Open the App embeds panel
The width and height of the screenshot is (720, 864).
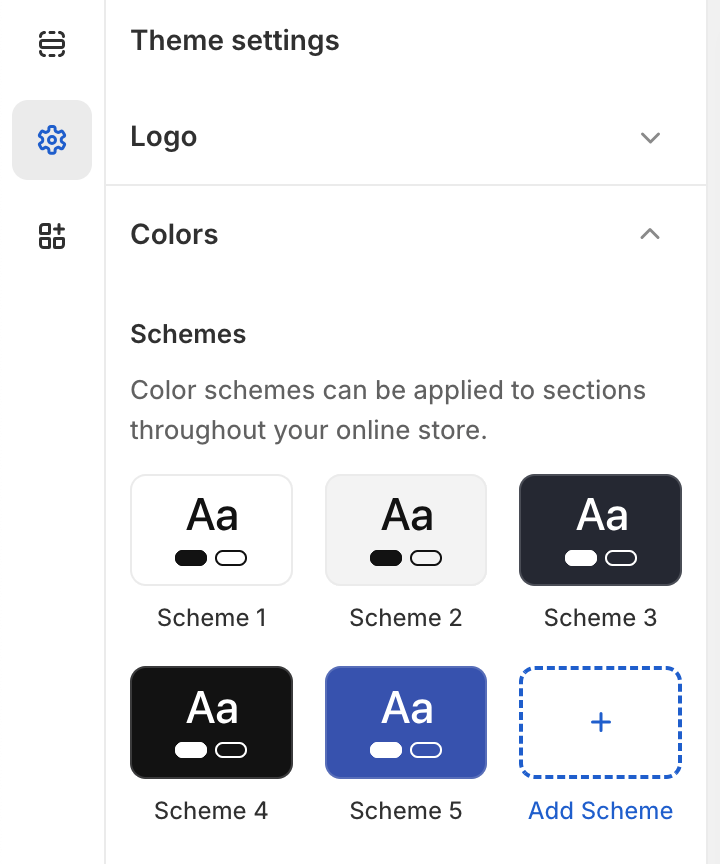pos(52,236)
